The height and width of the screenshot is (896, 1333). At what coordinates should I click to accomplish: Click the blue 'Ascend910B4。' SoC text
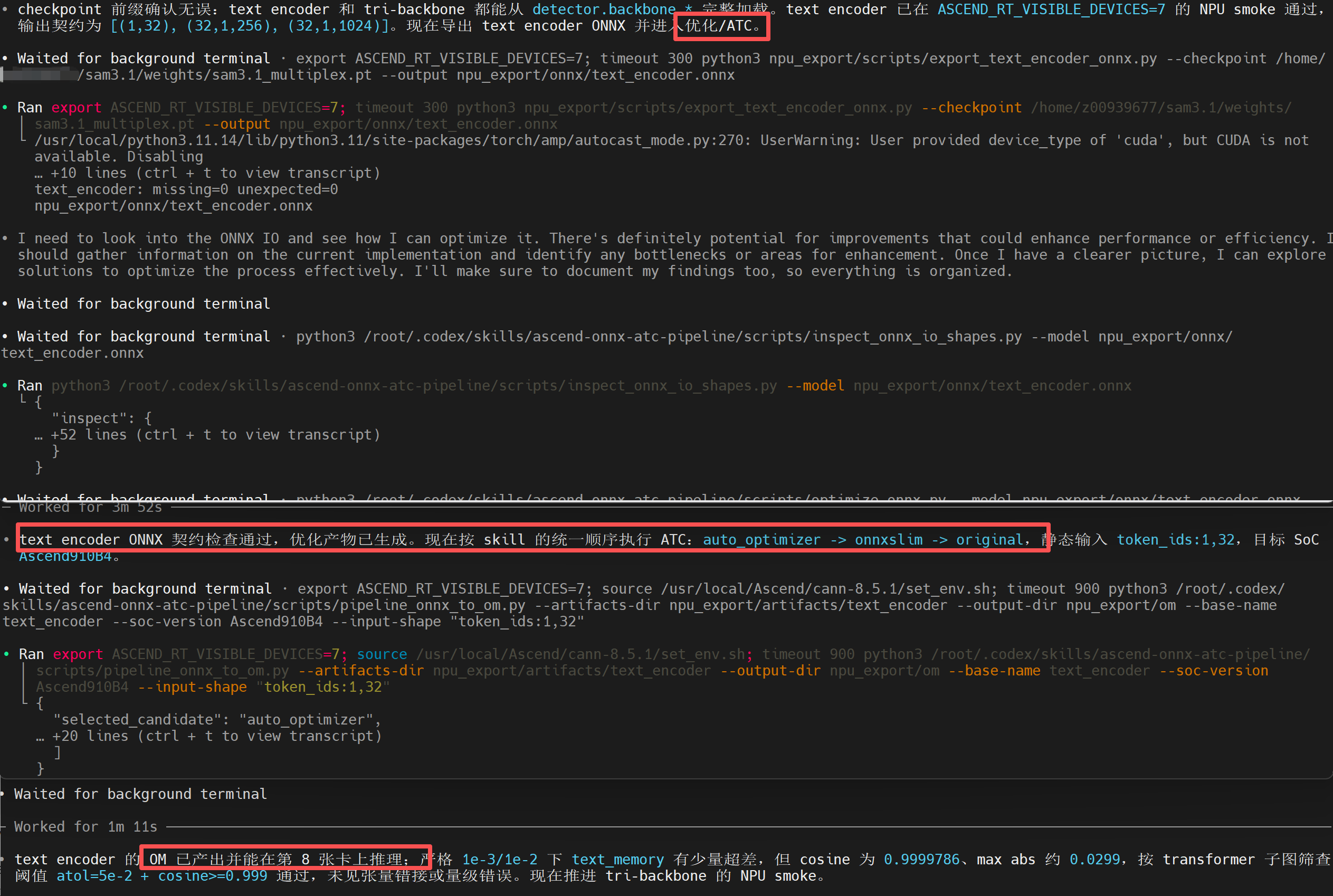click(x=69, y=556)
